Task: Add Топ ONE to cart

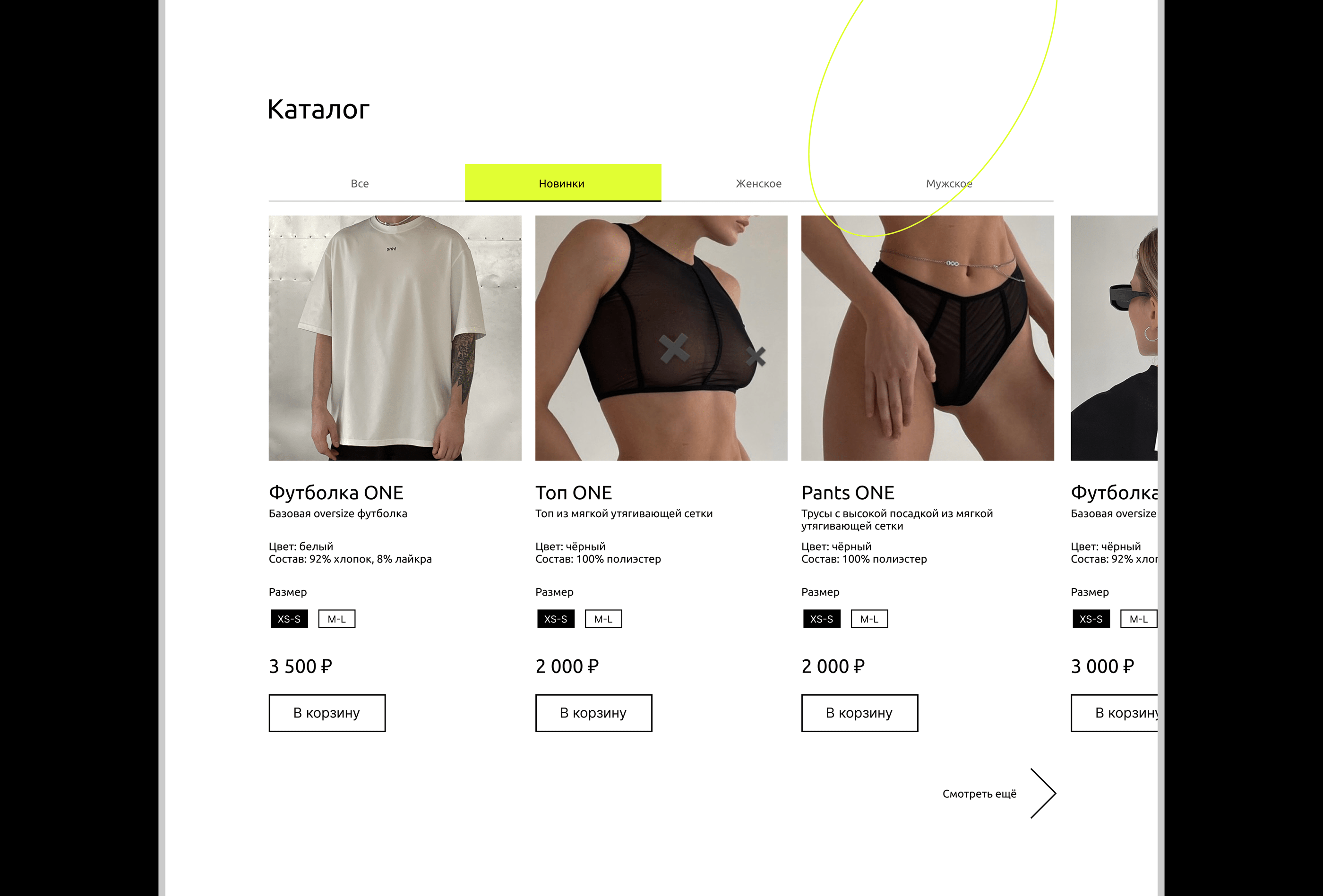Action: [x=594, y=713]
